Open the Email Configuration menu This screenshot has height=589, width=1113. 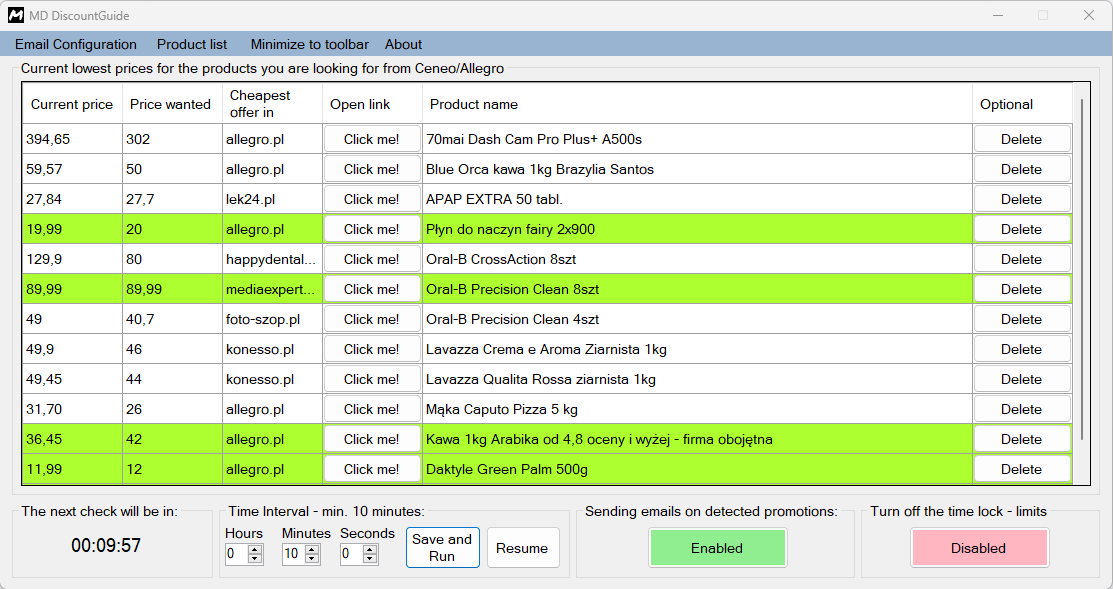(x=76, y=44)
